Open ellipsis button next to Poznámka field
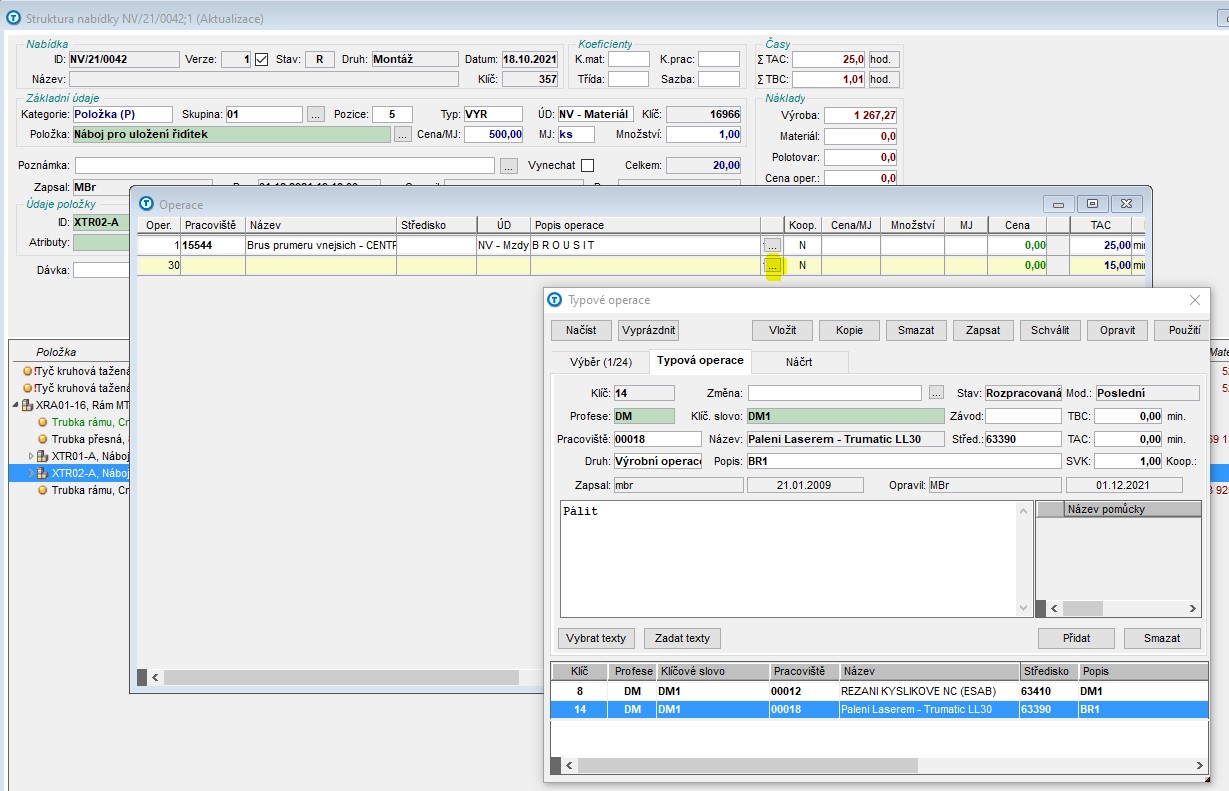The height and width of the screenshot is (791, 1229). 509,166
